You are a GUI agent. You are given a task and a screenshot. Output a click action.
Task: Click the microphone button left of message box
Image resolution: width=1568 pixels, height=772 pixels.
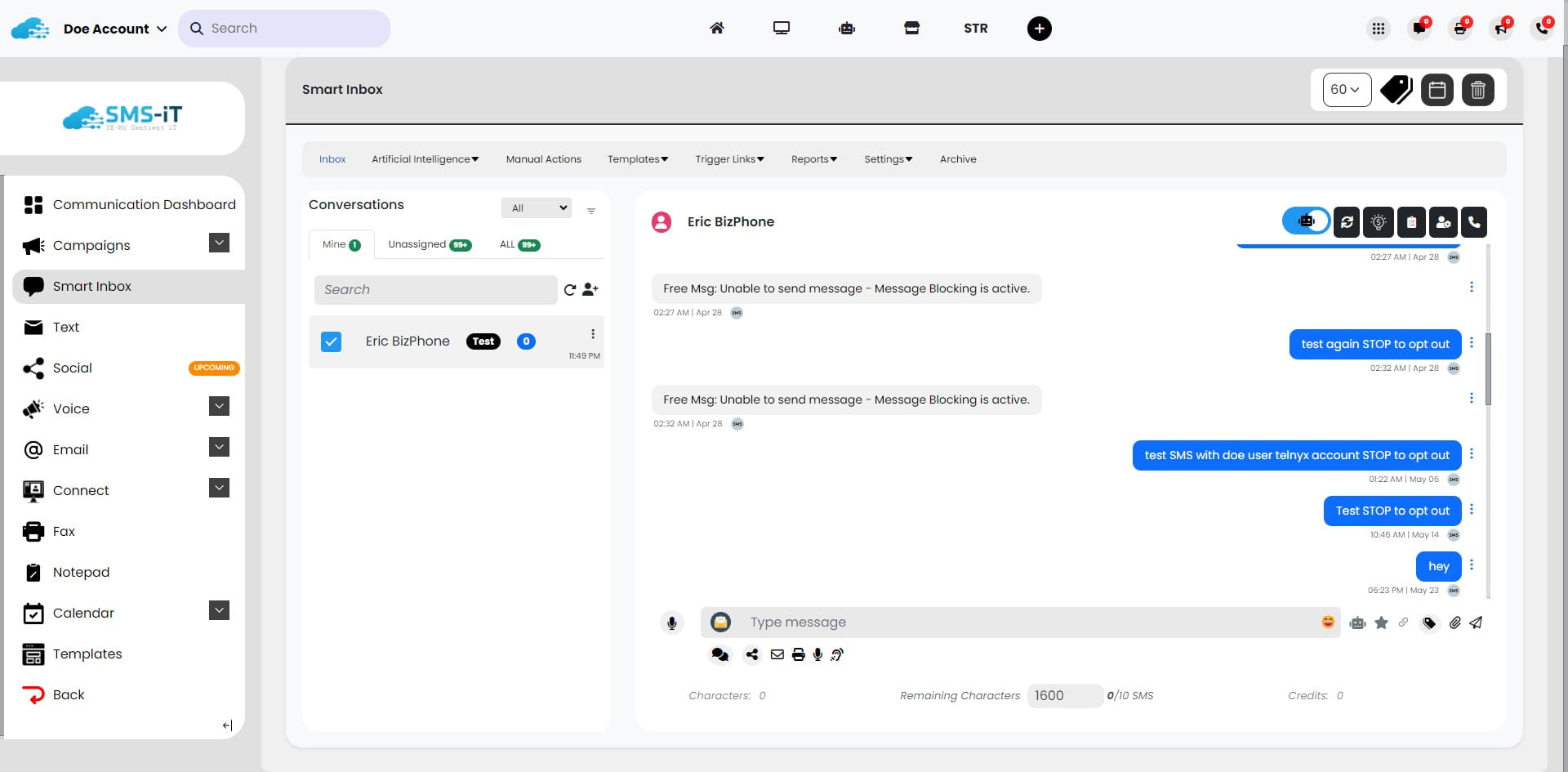click(671, 623)
